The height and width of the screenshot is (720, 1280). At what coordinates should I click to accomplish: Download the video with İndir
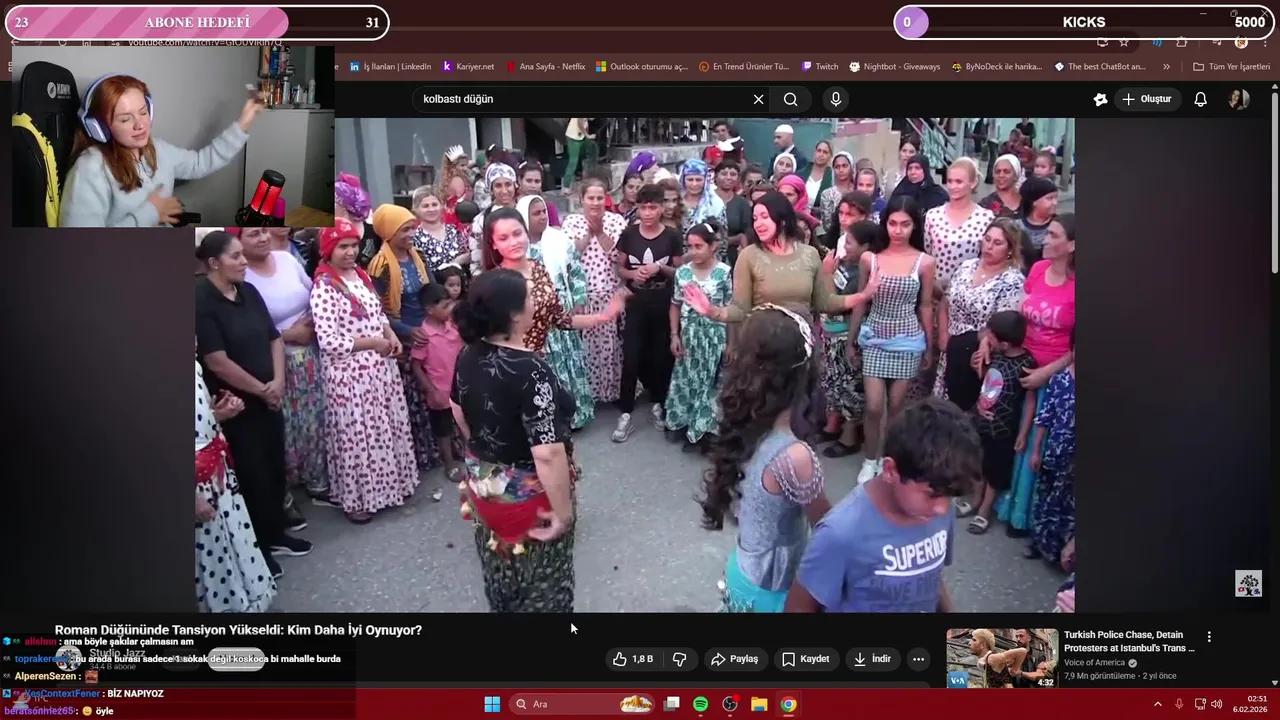point(872,659)
